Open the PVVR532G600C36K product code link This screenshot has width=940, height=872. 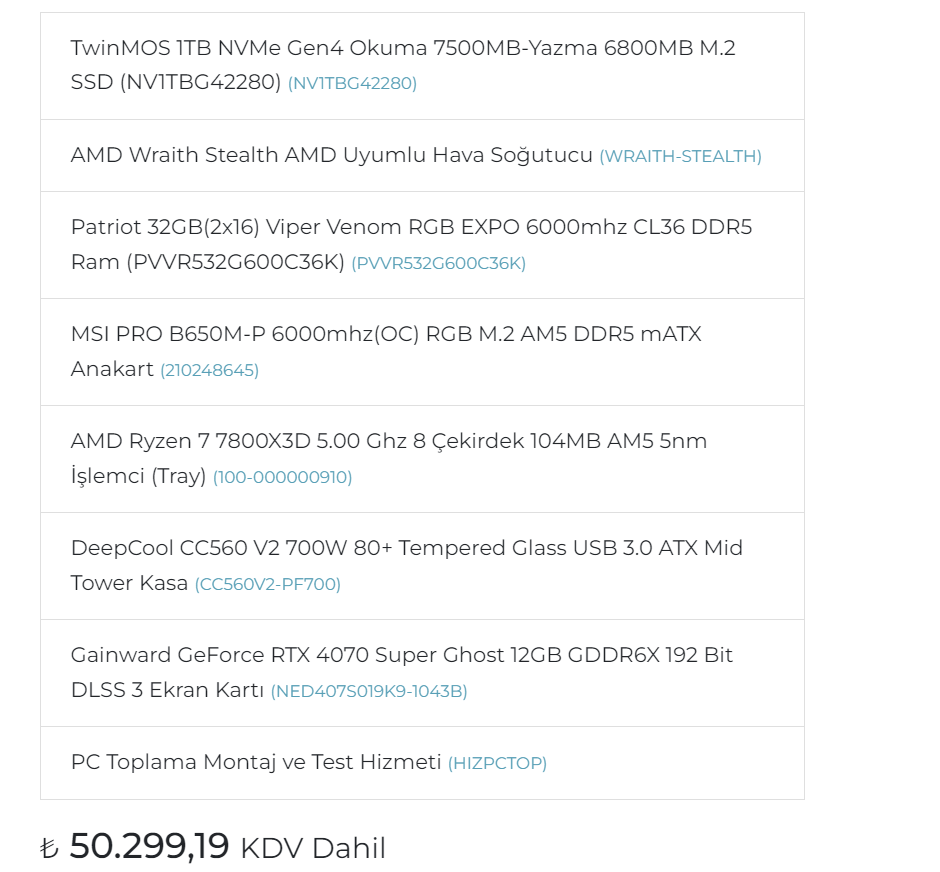[x=438, y=264]
